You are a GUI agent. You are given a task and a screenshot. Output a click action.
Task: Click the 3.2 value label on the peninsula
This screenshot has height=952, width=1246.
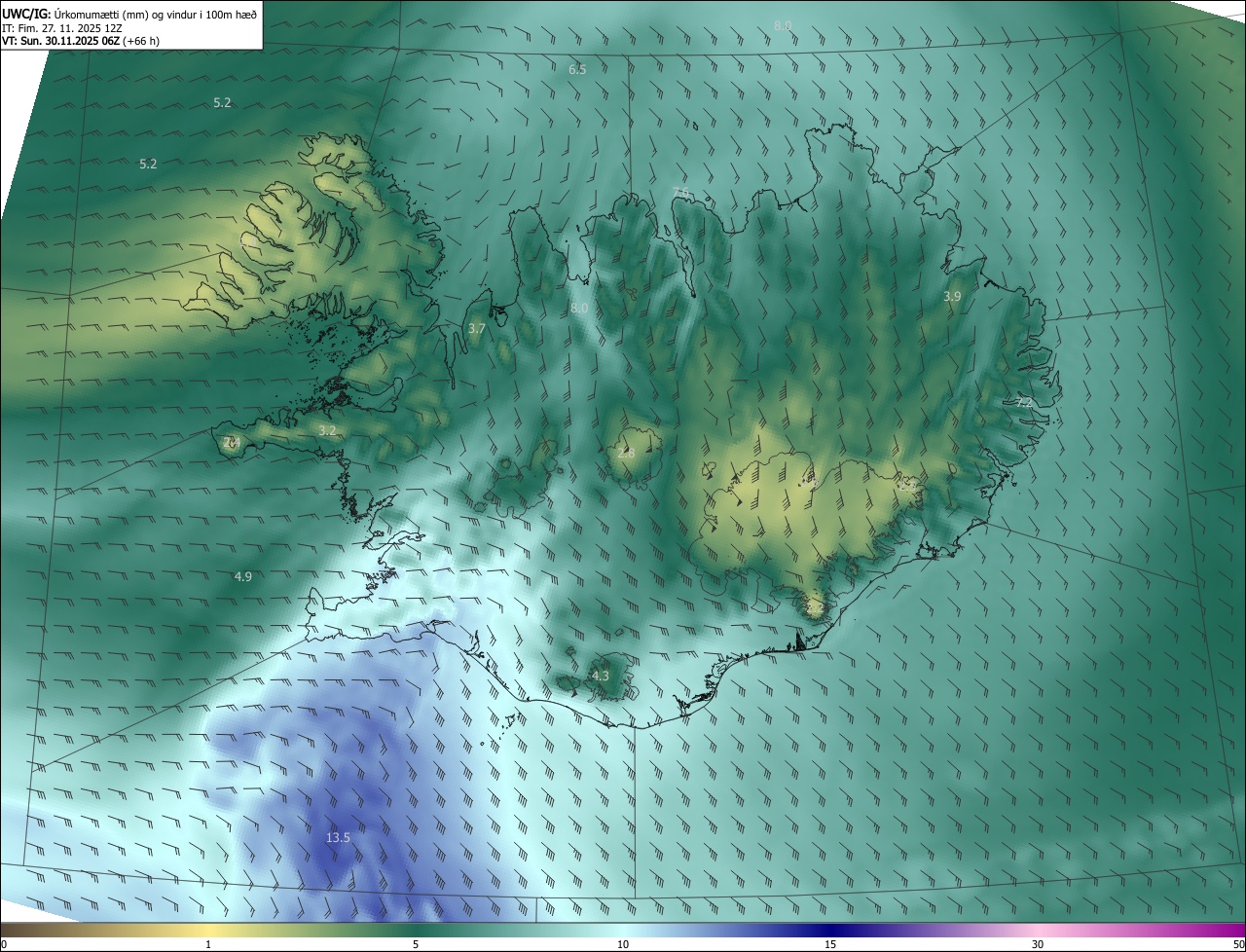point(327,429)
